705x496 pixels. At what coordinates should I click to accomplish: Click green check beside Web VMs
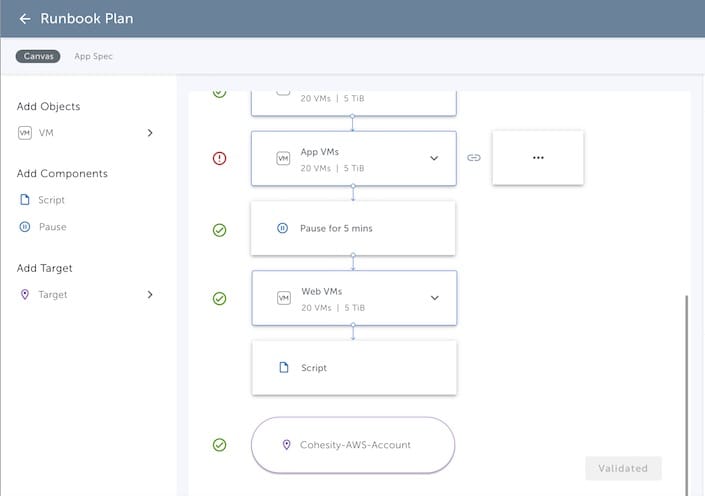tap(220, 298)
